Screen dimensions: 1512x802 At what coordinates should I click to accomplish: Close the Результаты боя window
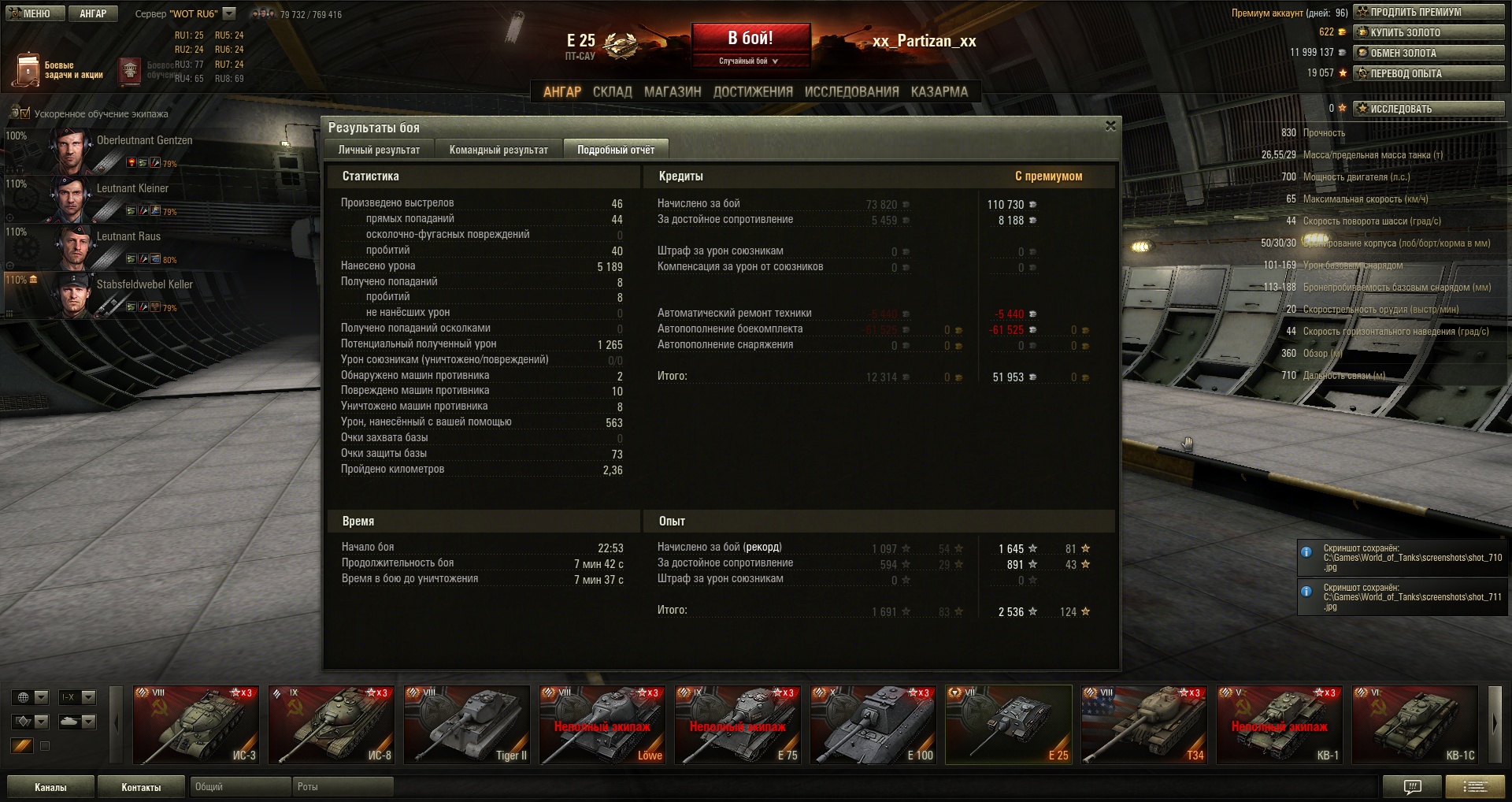(x=1110, y=126)
